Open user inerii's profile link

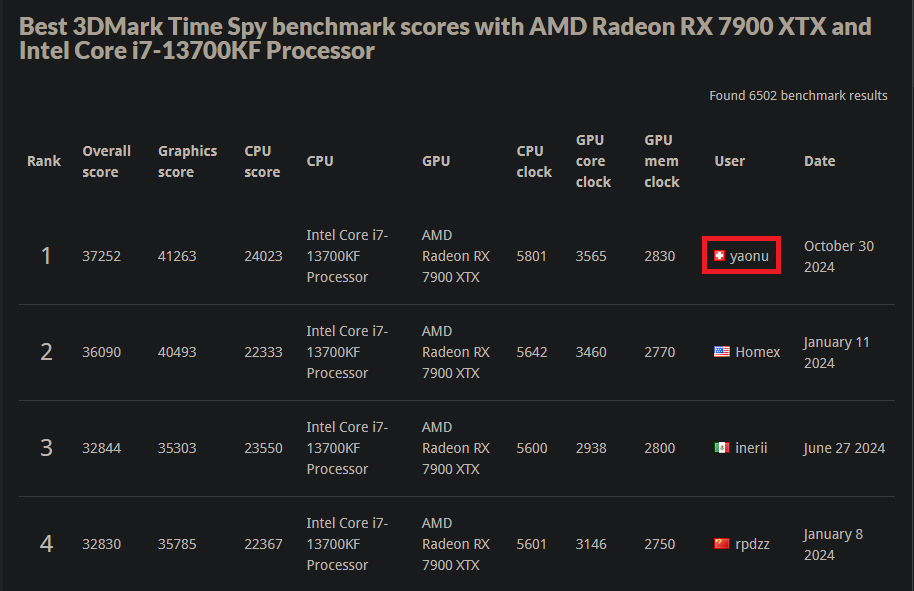(x=751, y=448)
